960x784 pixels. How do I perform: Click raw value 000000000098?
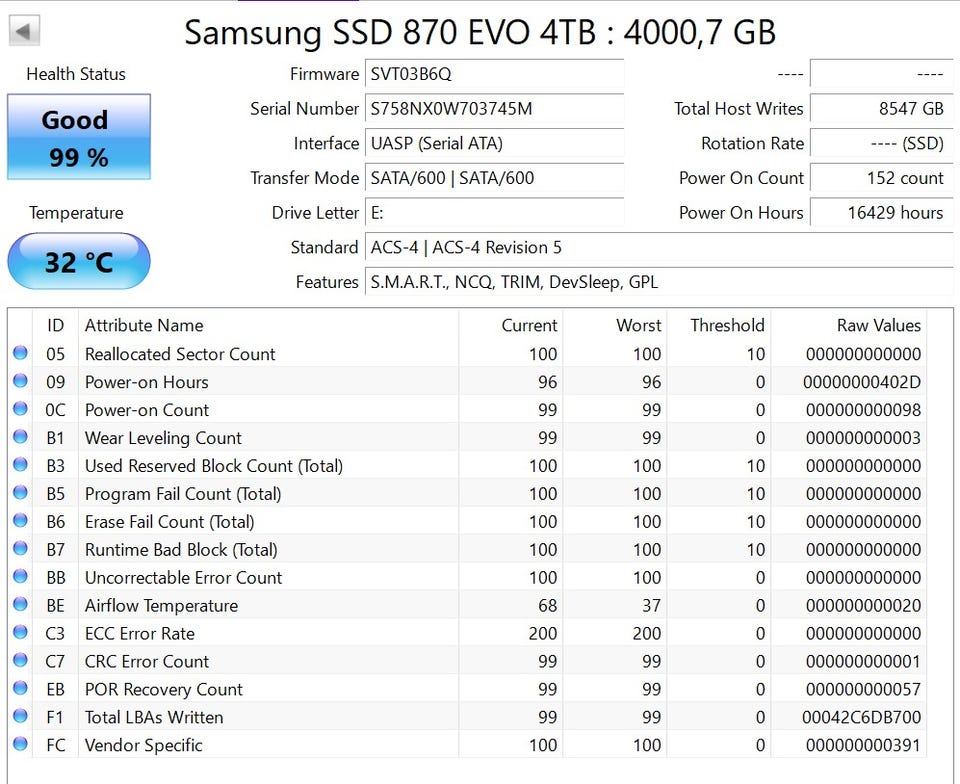pyautogui.click(x=863, y=410)
